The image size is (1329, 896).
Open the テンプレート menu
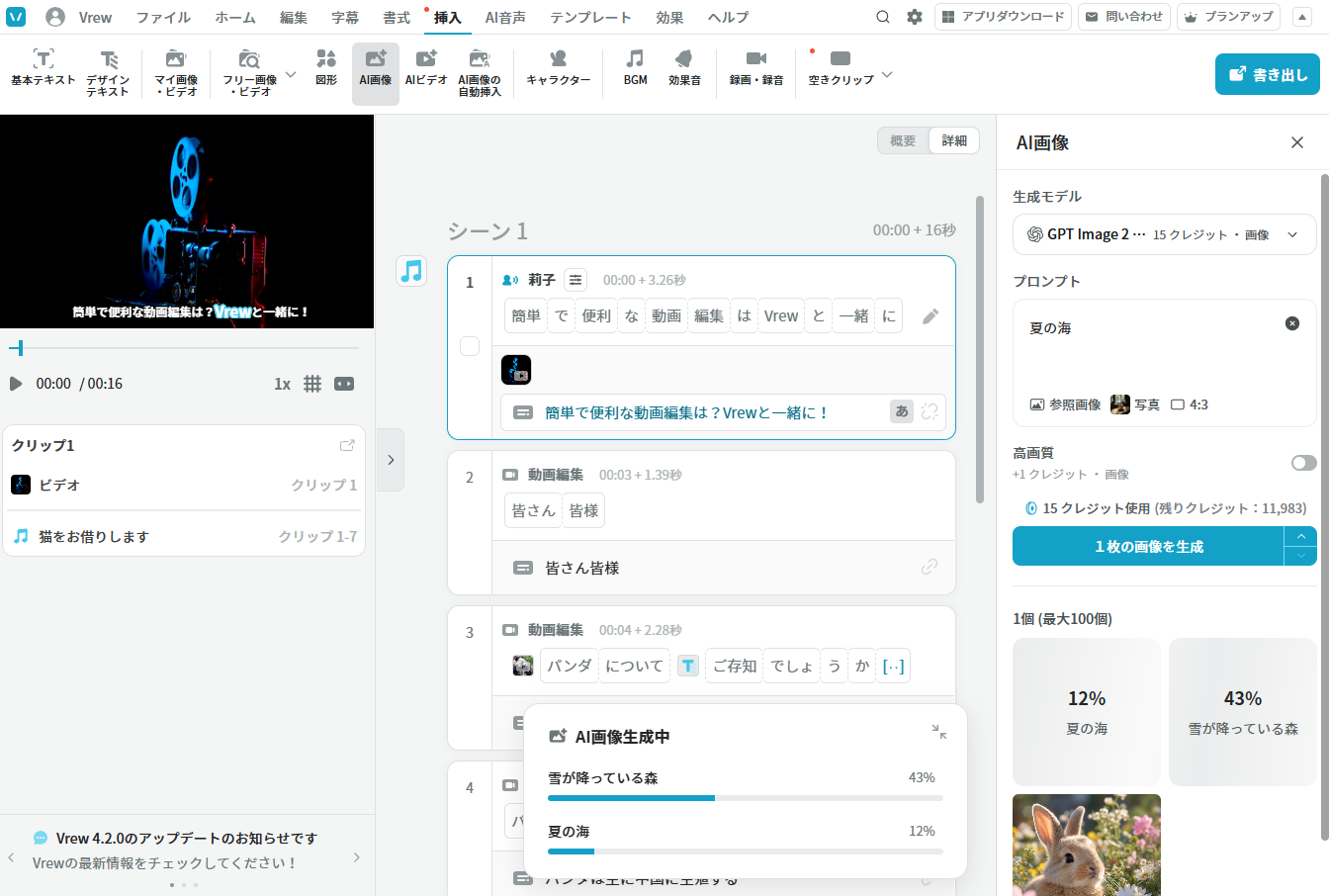click(590, 17)
